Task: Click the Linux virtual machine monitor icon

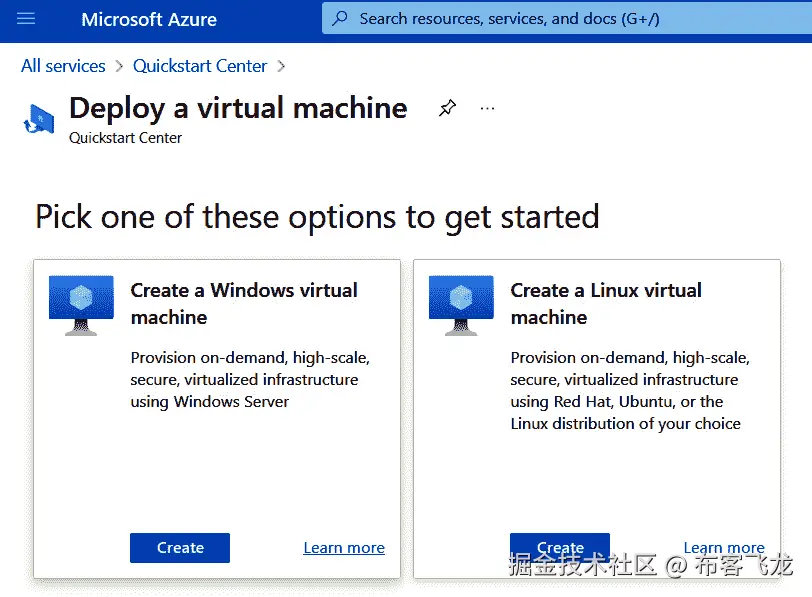Action: [461, 305]
